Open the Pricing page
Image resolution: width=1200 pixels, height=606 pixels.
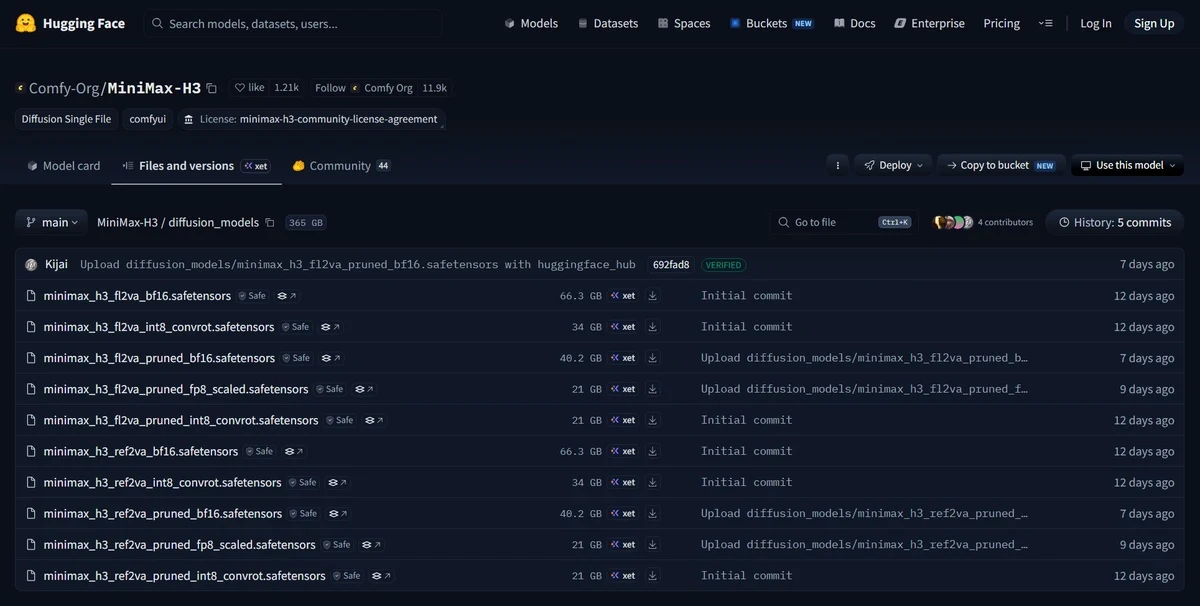[x=1002, y=23]
